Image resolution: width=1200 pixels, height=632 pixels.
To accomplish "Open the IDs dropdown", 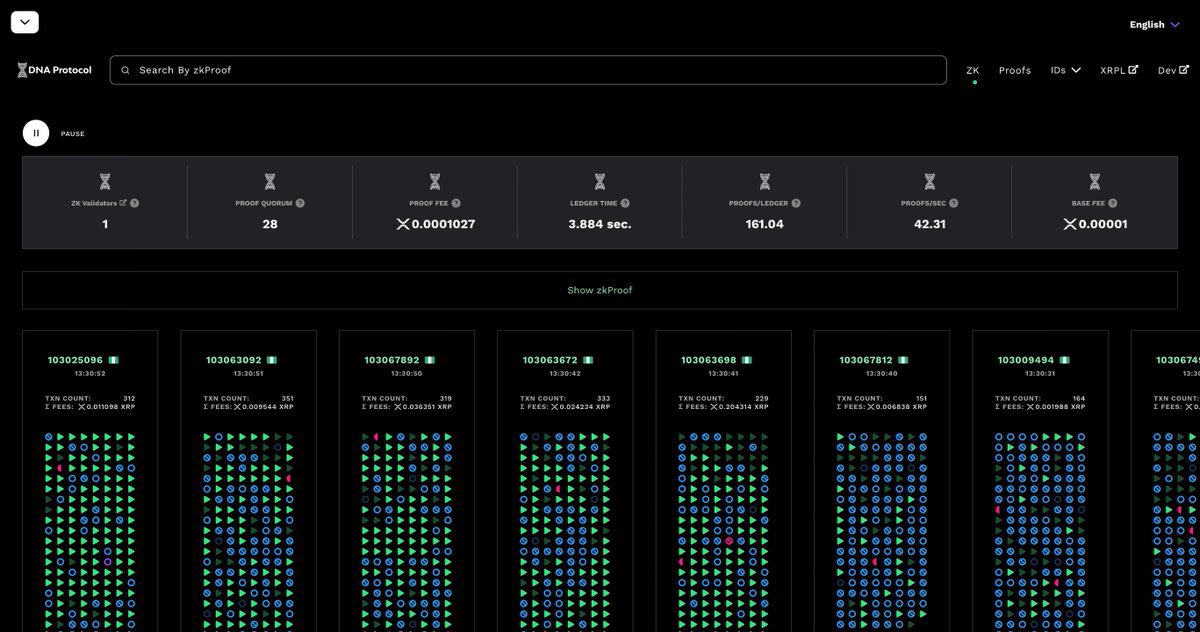I will tap(1066, 70).
